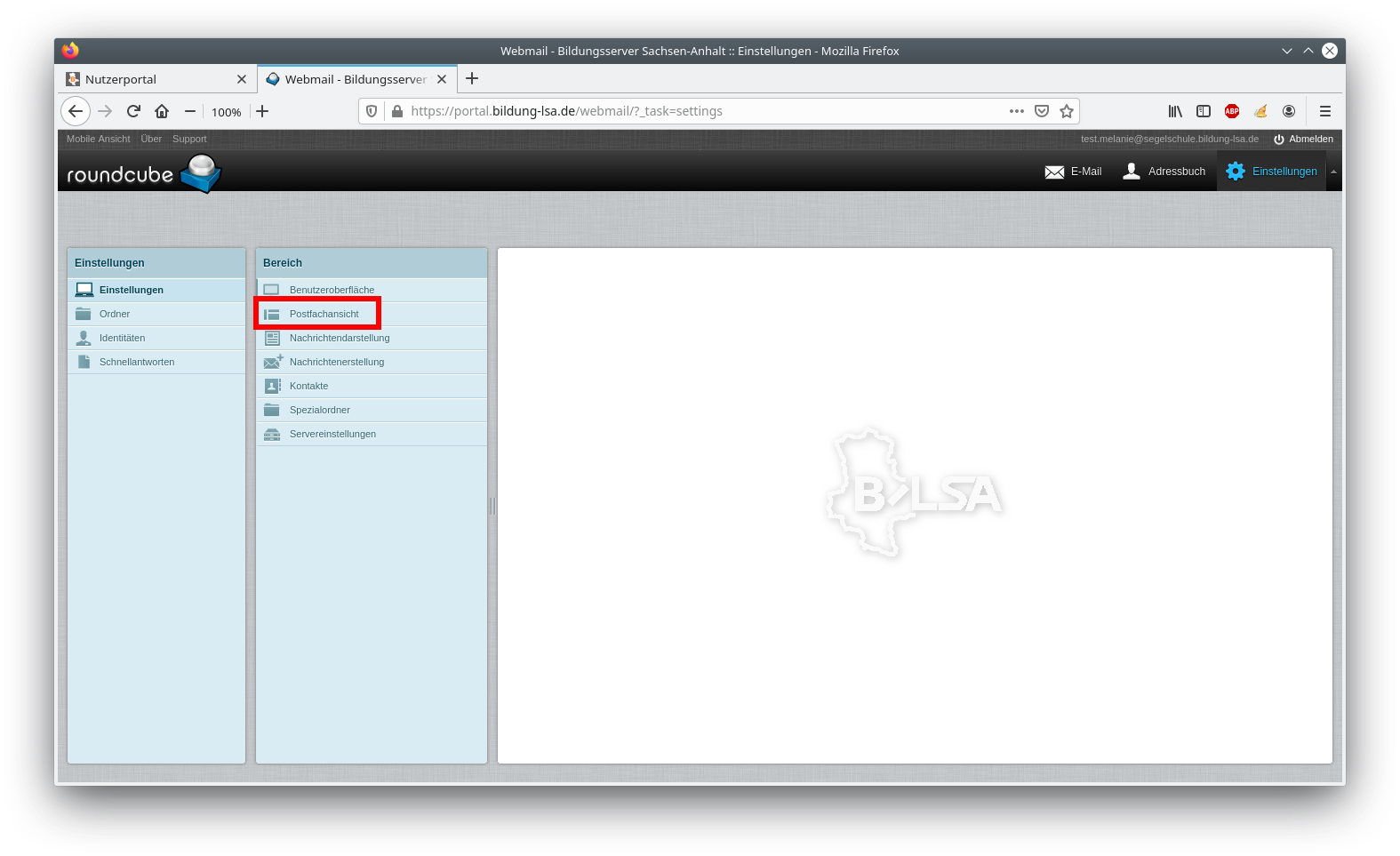Open the Kontakte section

pos(372,386)
